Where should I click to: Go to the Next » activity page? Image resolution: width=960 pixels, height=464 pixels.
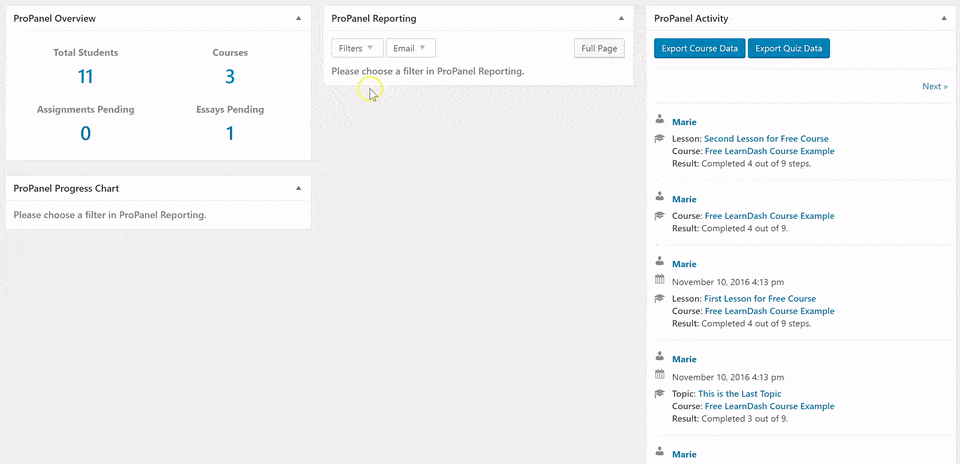934,86
